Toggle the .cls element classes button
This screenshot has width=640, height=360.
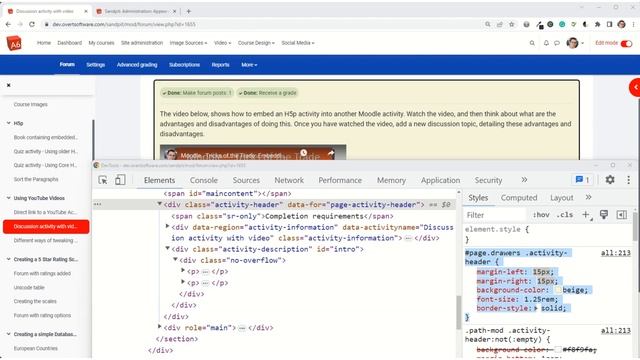[564, 215]
